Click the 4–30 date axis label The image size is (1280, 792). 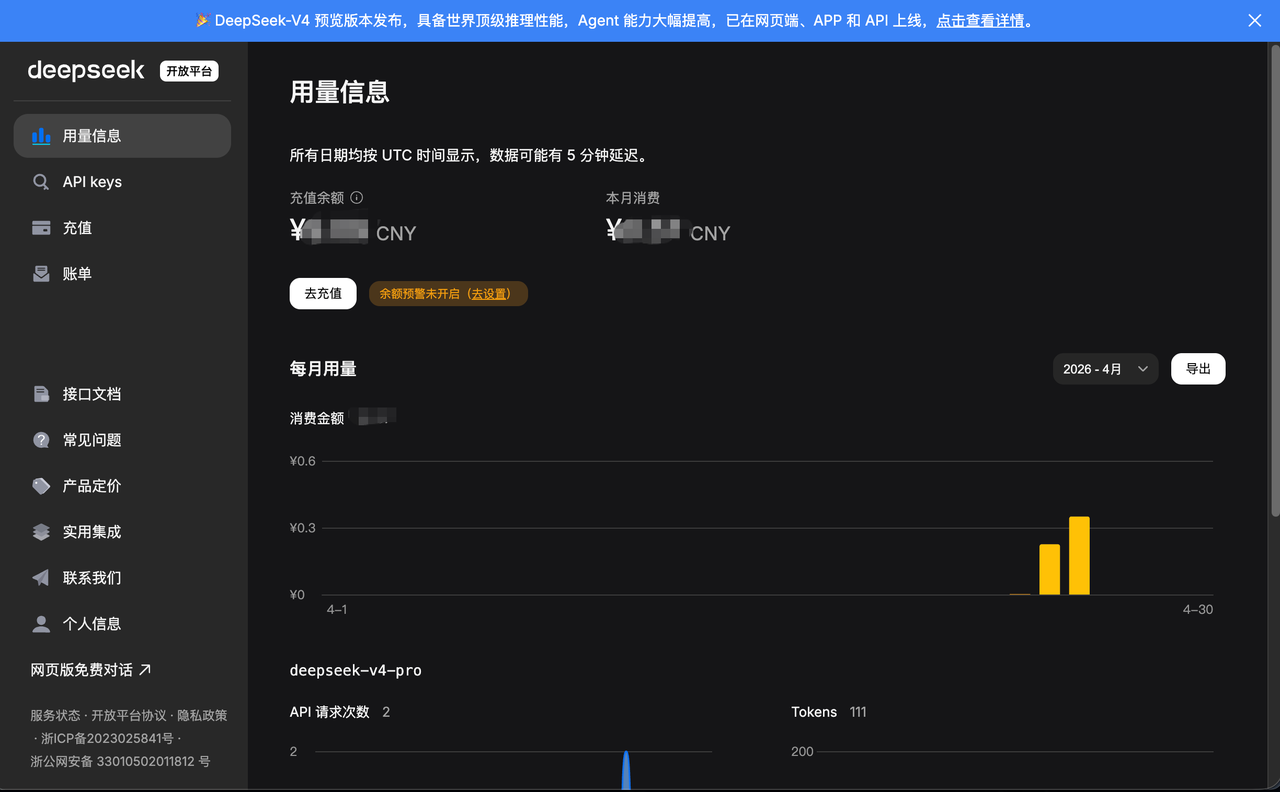tap(1198, 609)
